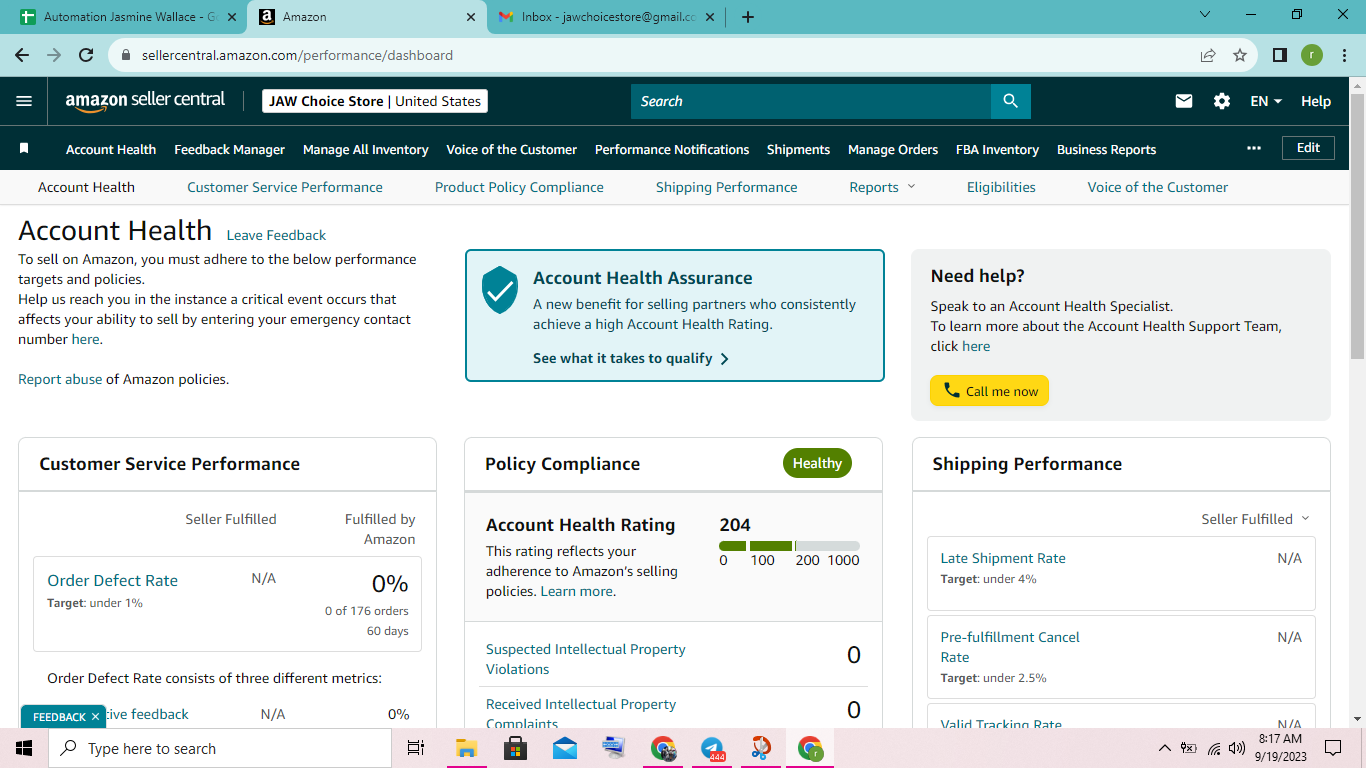Image resolution: width=1366 pixels, height=768 pixels.
Task: Open the Shipping Performance tab
Action: pos(727,187)
